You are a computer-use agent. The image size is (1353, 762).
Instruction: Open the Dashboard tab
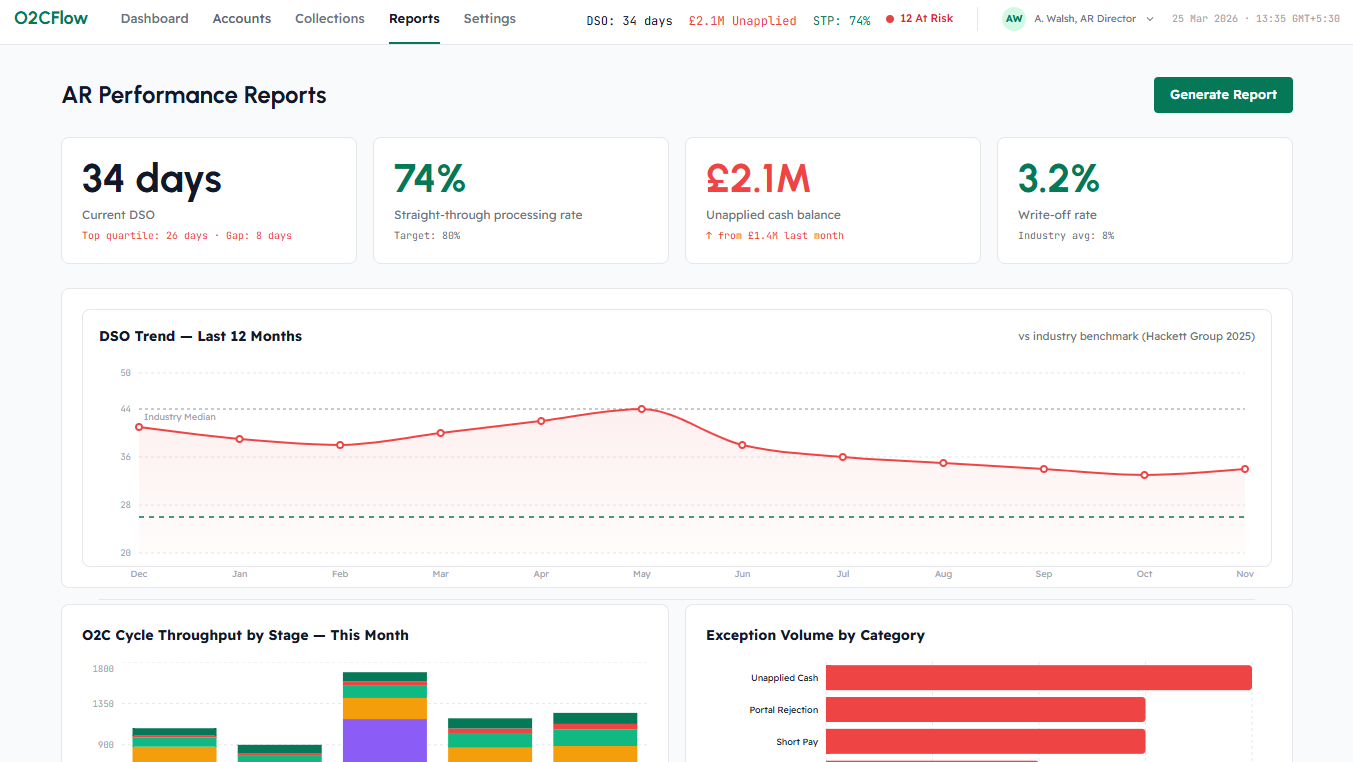[x=154, y=19]
